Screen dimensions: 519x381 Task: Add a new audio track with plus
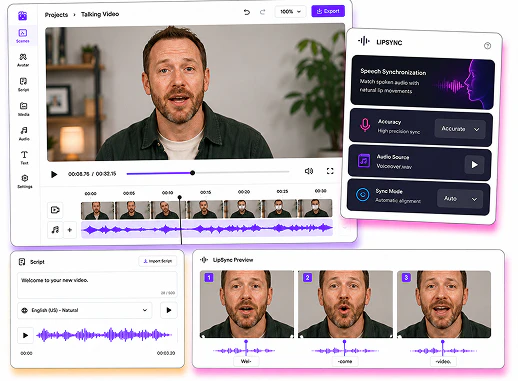pos(70,230)
